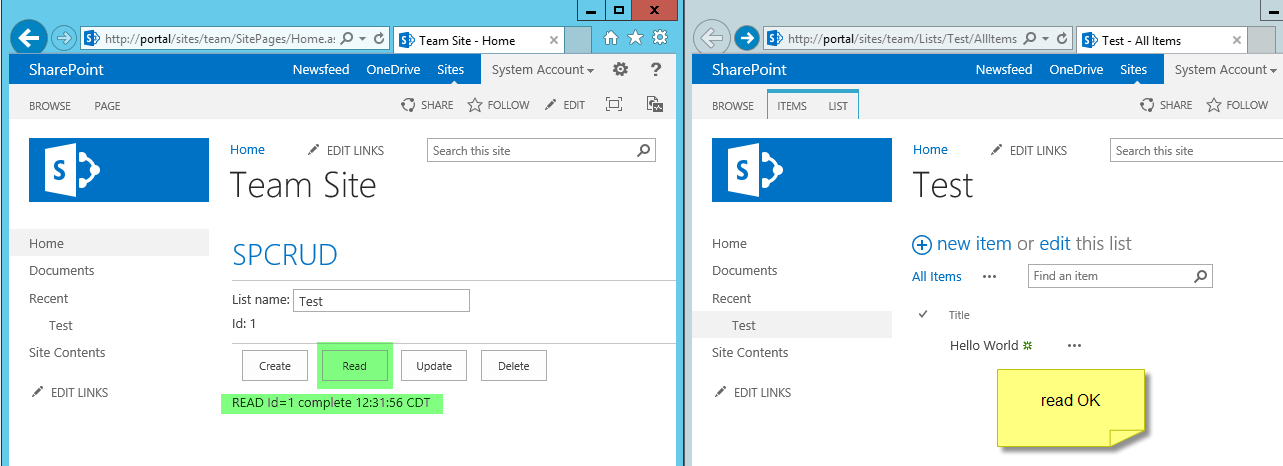Open the BROWSE tab in Team Site ribbon

(50, 105)
